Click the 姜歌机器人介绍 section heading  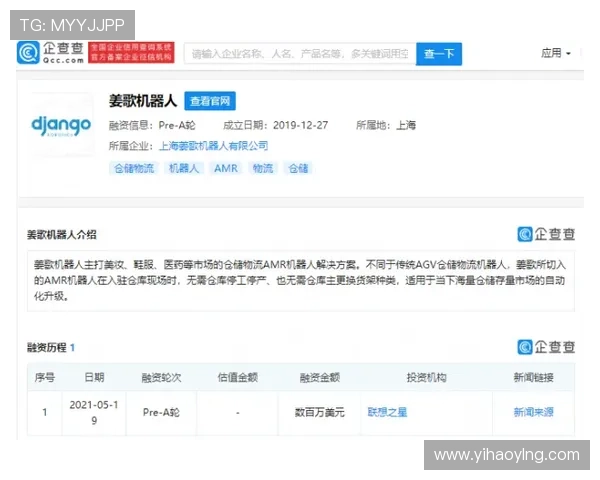(x=62, y=235)
